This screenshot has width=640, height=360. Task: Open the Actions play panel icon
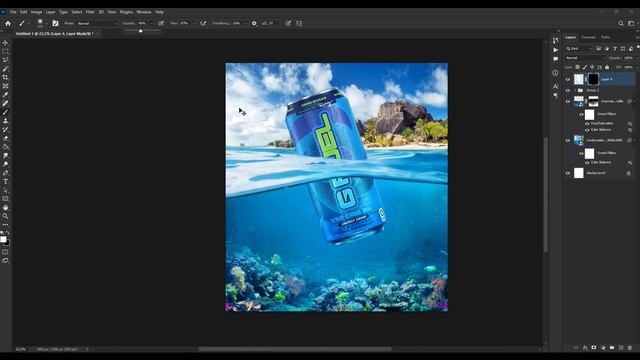point(555,50)
